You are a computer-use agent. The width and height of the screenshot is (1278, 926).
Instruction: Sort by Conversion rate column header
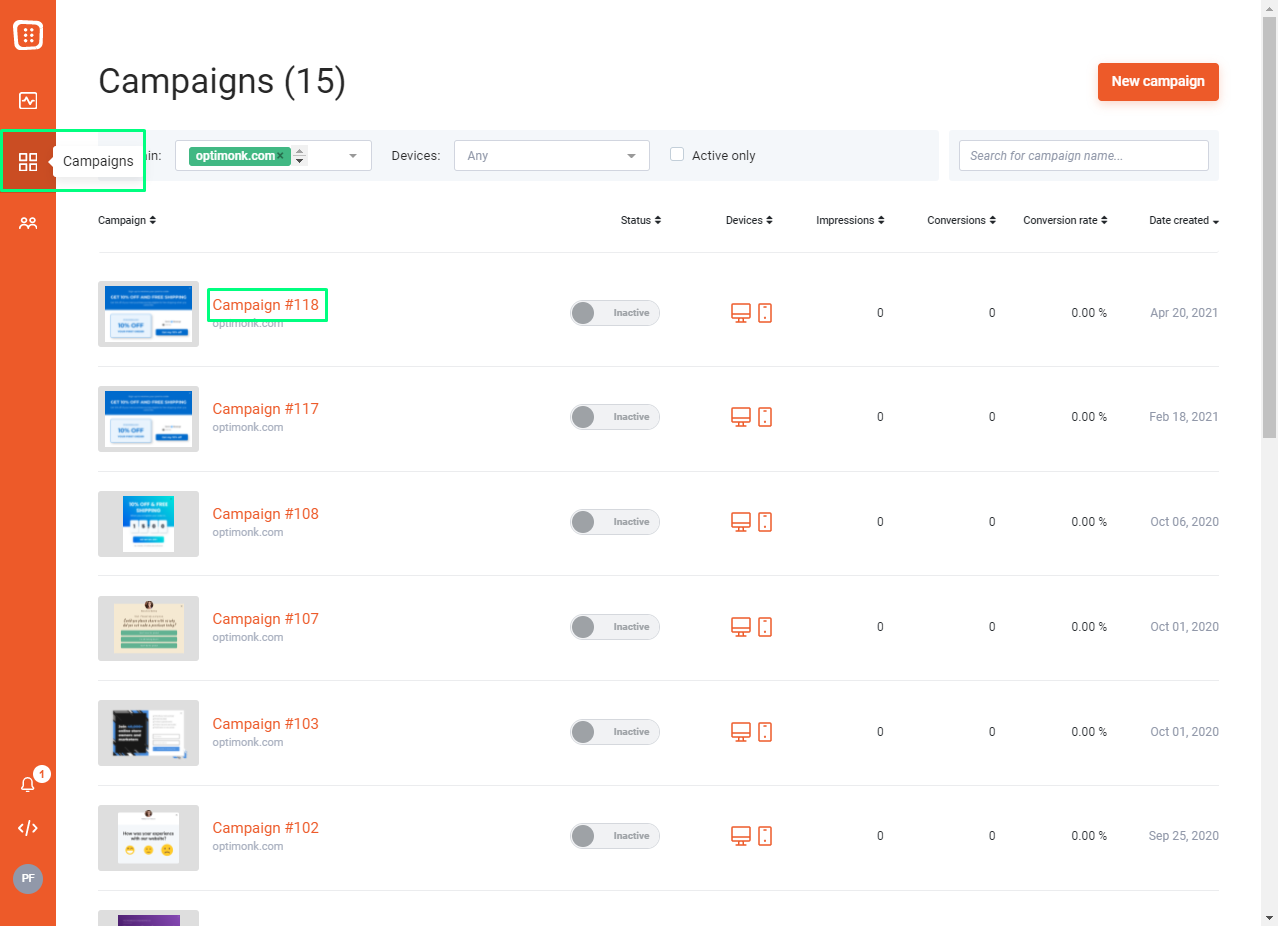pos(1065,220)
